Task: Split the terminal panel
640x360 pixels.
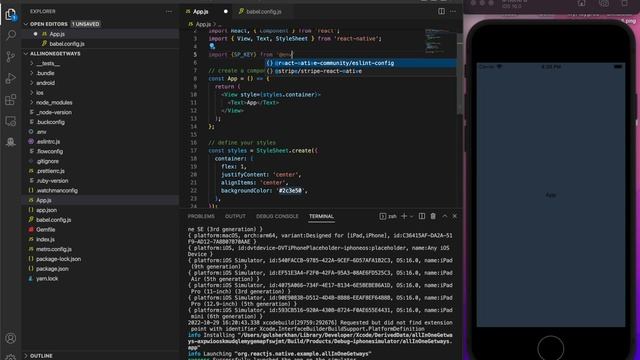Action: click(422, 216)
